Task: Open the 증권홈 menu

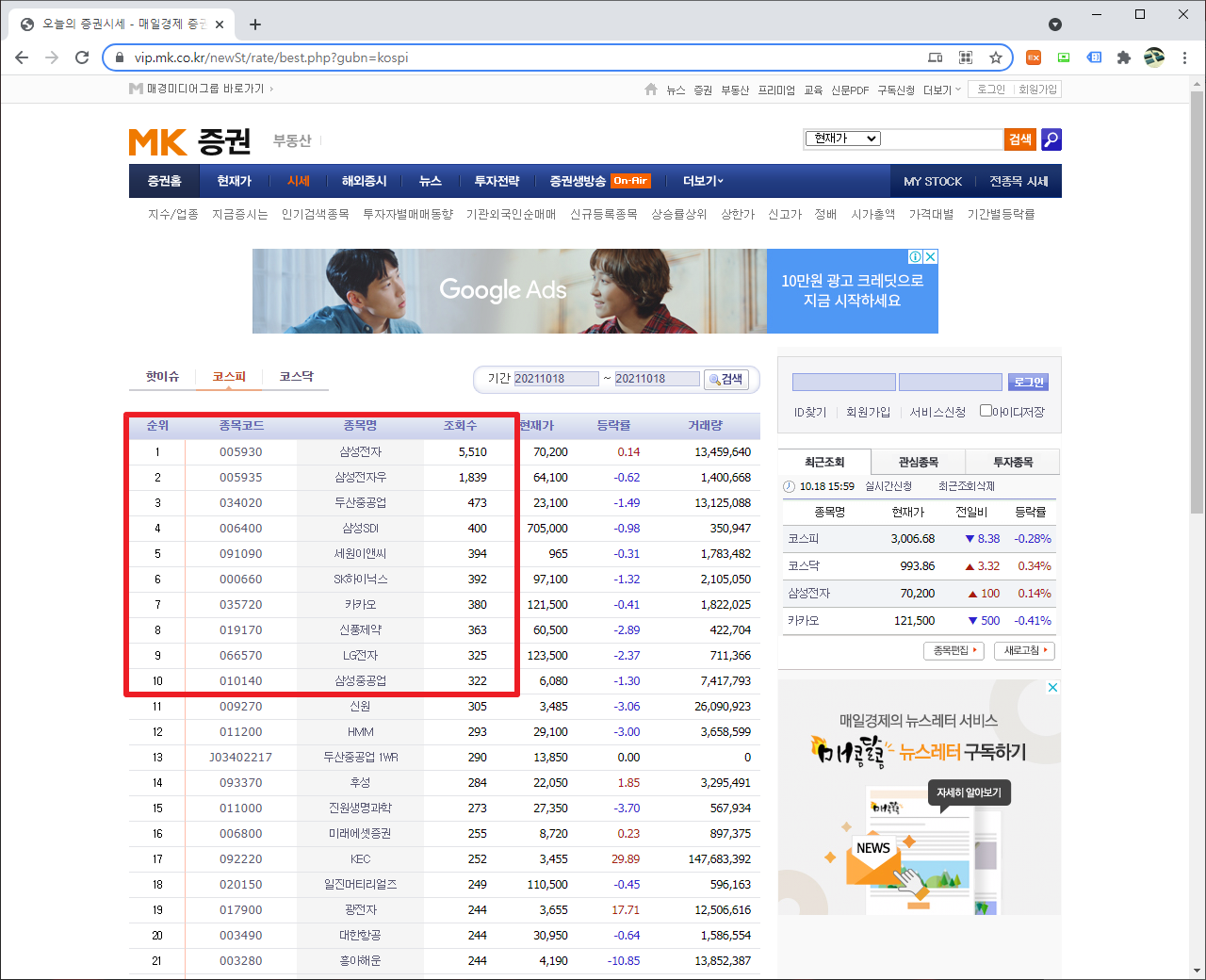Action: coord(164,181)
